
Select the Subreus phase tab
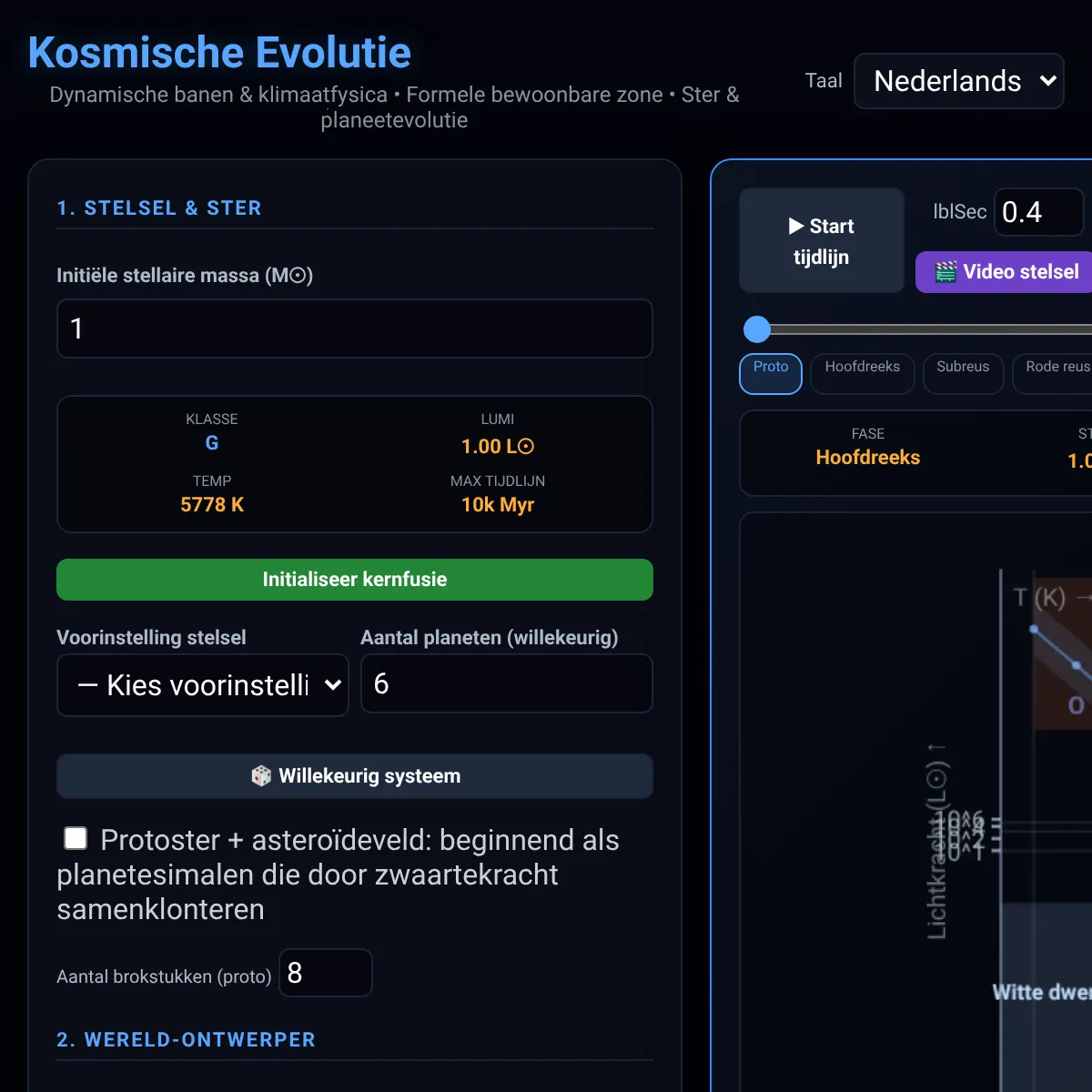(963, 374)
